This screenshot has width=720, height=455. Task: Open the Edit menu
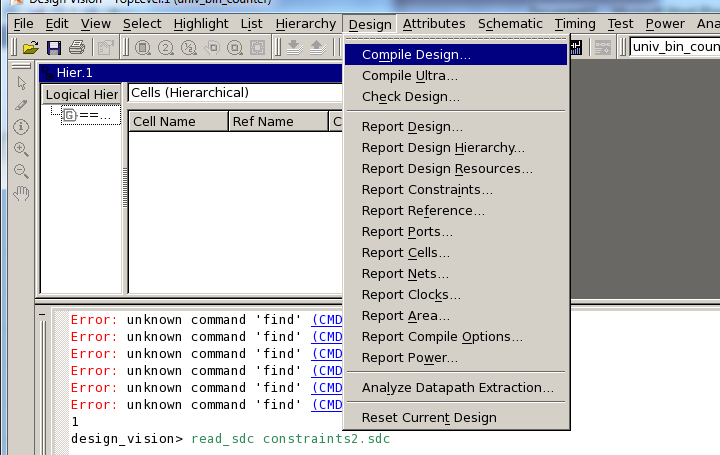(x=57, y=24)
